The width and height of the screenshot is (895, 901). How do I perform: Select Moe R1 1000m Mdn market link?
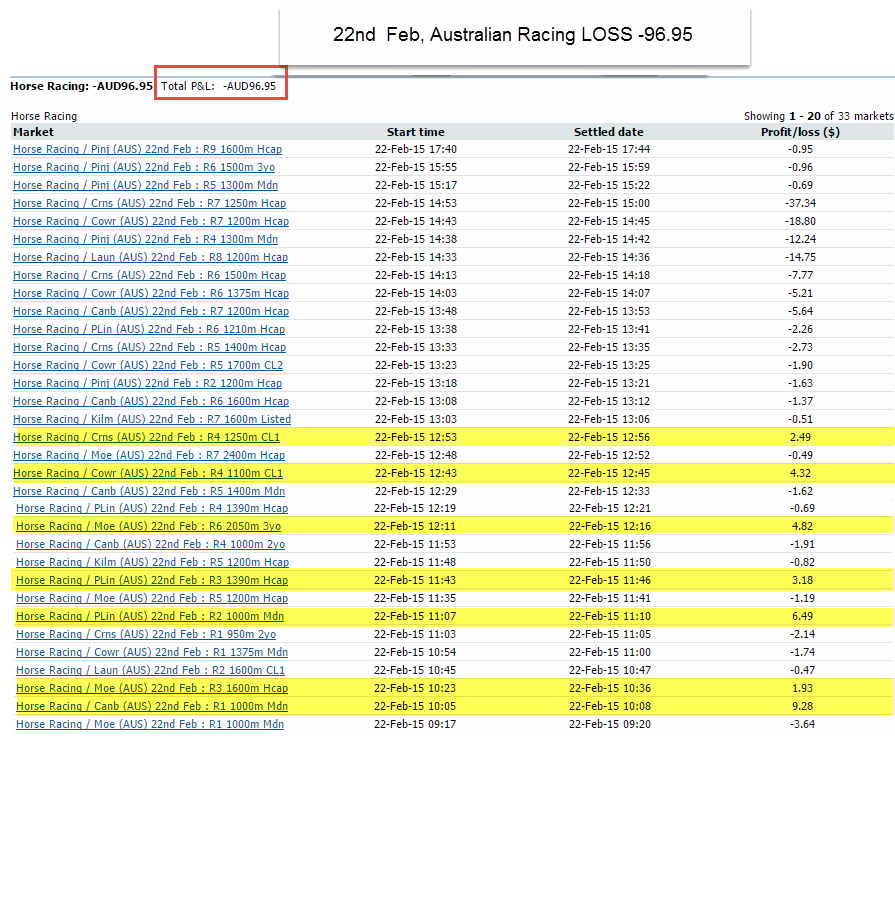[x=150, y=724]
